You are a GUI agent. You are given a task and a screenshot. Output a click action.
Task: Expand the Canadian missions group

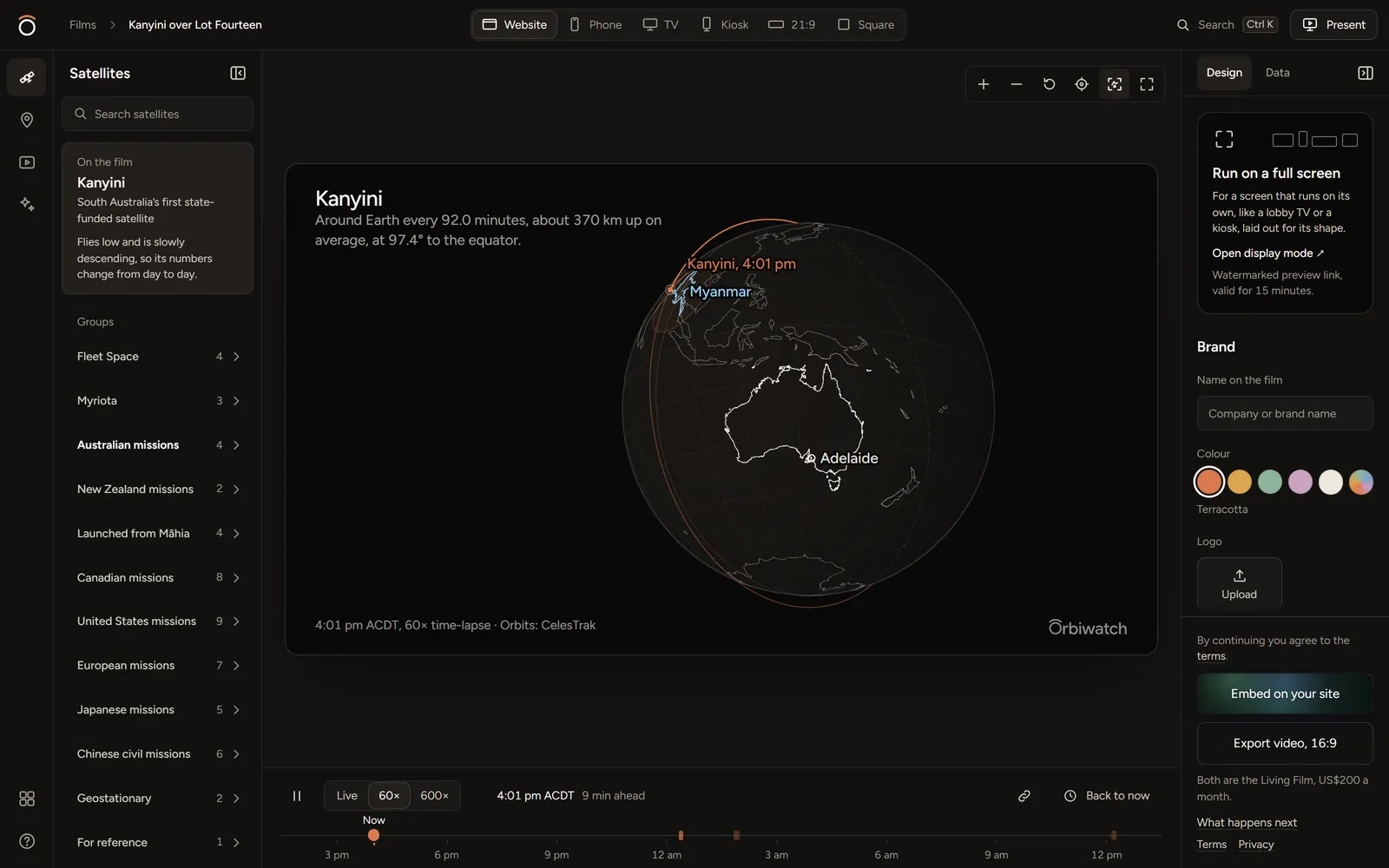click(x=157, y=578)
